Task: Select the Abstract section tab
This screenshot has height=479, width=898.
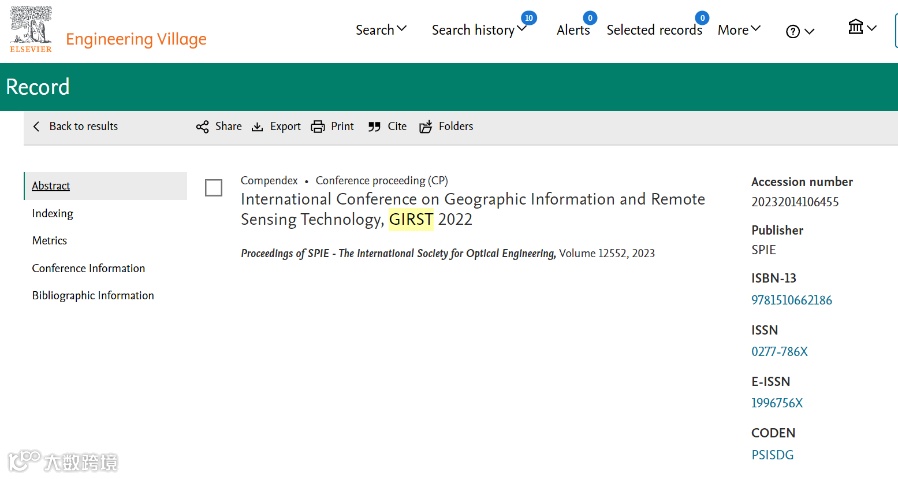Action: pyautogui.click(x=105, y=186)
